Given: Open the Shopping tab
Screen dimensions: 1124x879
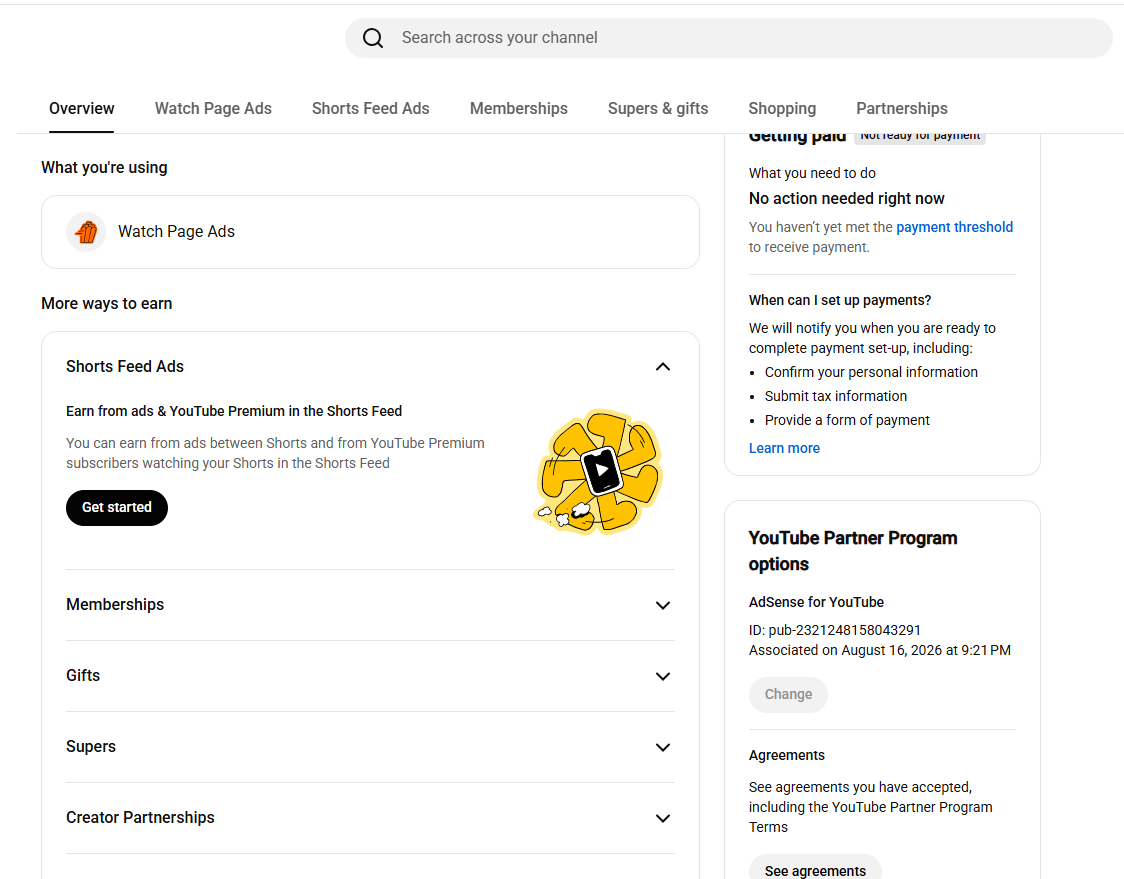Looking at the screenshot, I should (x=782, y=108).
